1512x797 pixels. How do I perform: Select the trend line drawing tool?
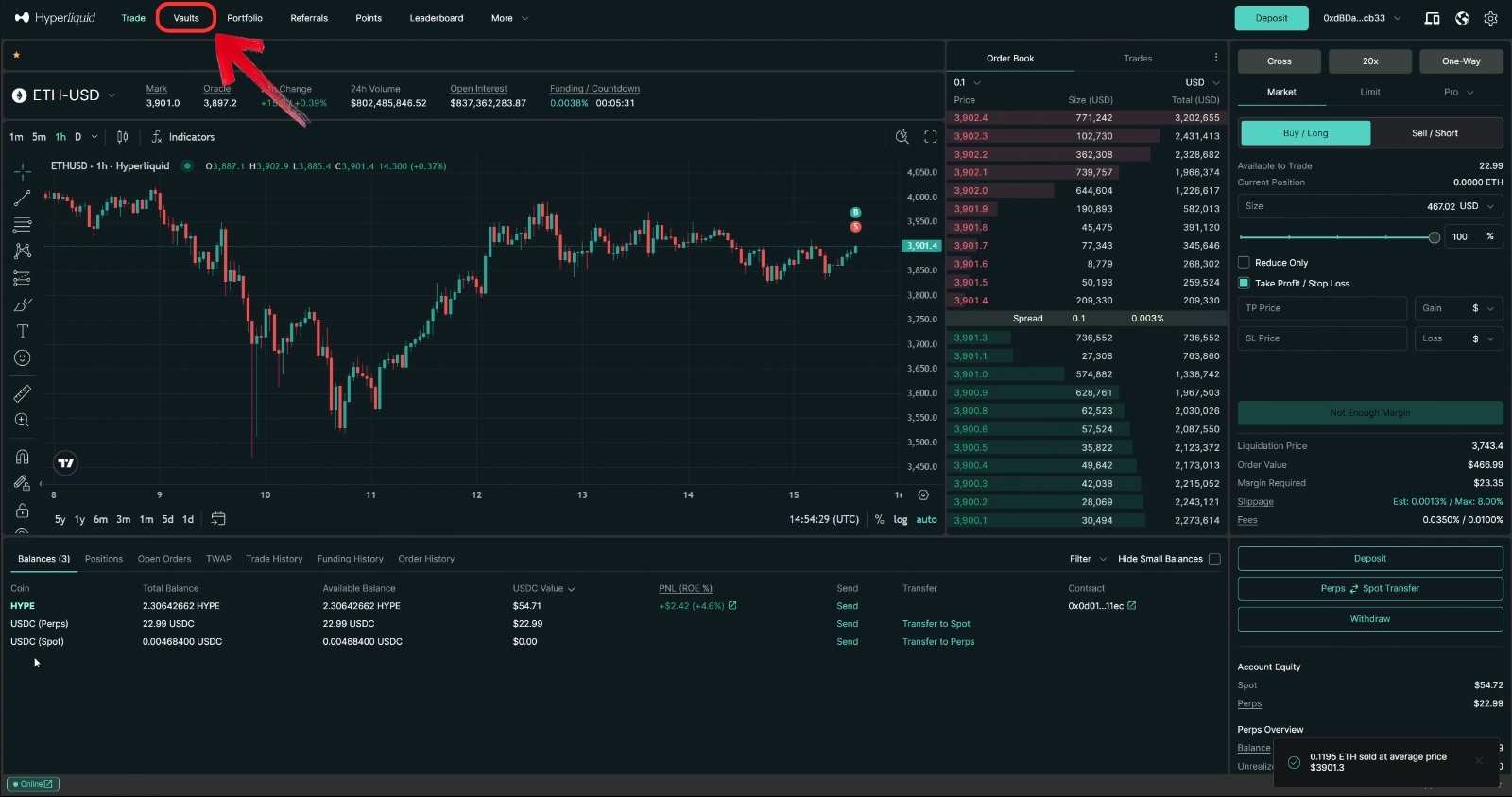click(23, 199)
